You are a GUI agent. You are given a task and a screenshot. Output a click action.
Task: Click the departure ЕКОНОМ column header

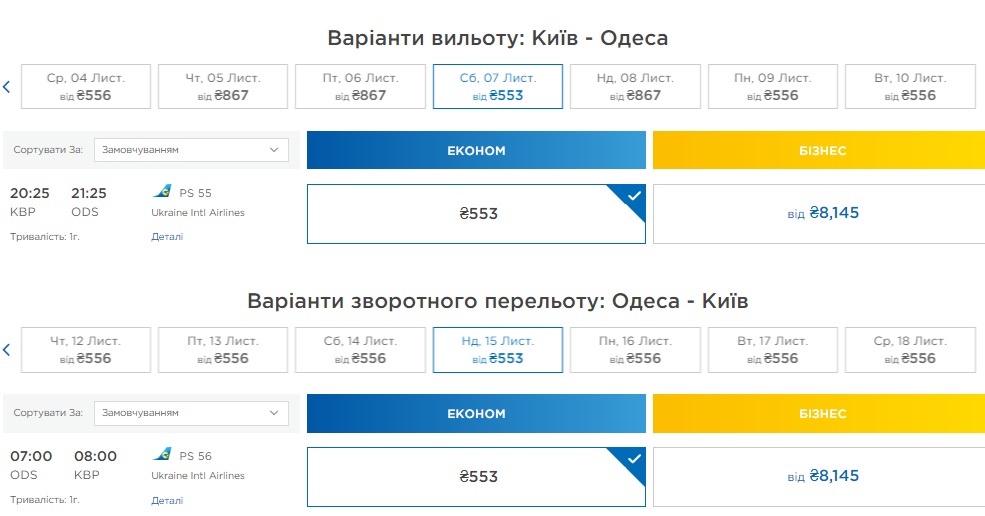click(x=476, y=151)
